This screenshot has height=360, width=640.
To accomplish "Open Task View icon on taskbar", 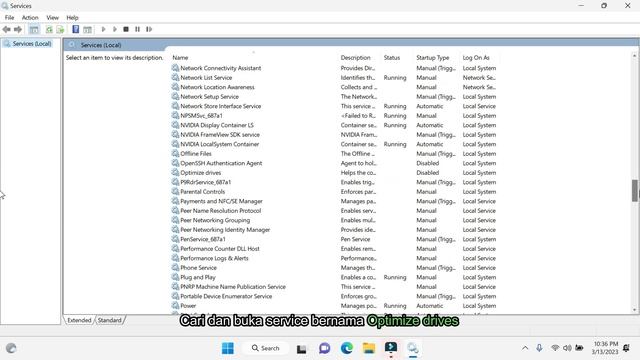I will click(x=302, y=349).
